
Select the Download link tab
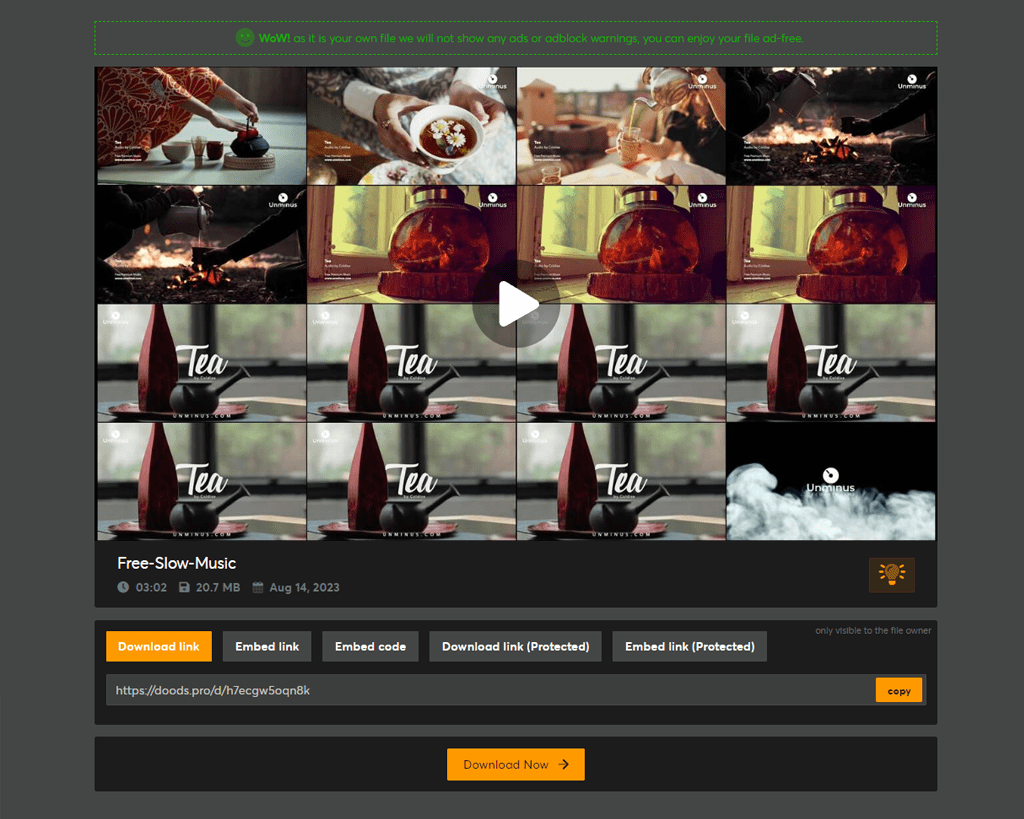158,646
